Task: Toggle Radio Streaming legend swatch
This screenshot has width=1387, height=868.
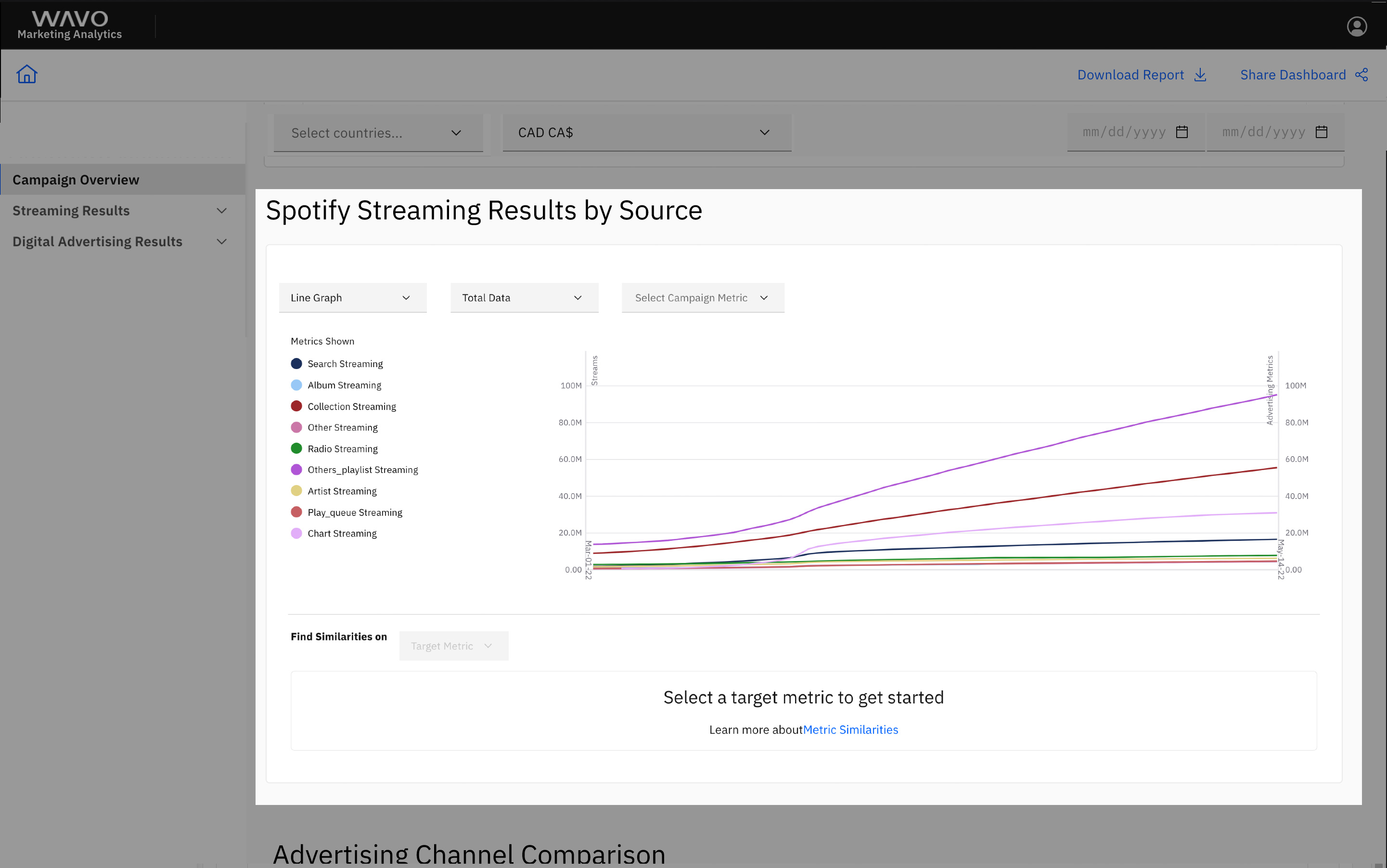Action: (296, 448)
